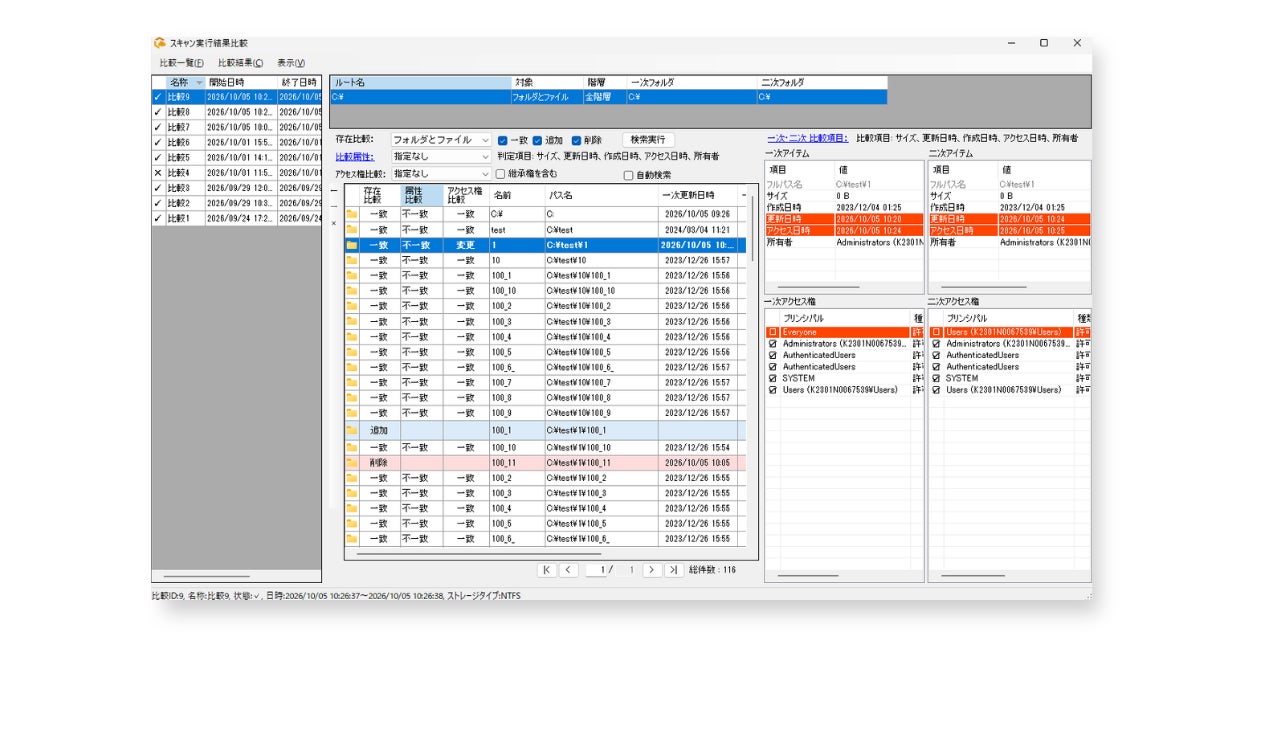Click the X status mark beside 比較4
The height and width of the screenshot is (740, 1280).
click(157, 173)
